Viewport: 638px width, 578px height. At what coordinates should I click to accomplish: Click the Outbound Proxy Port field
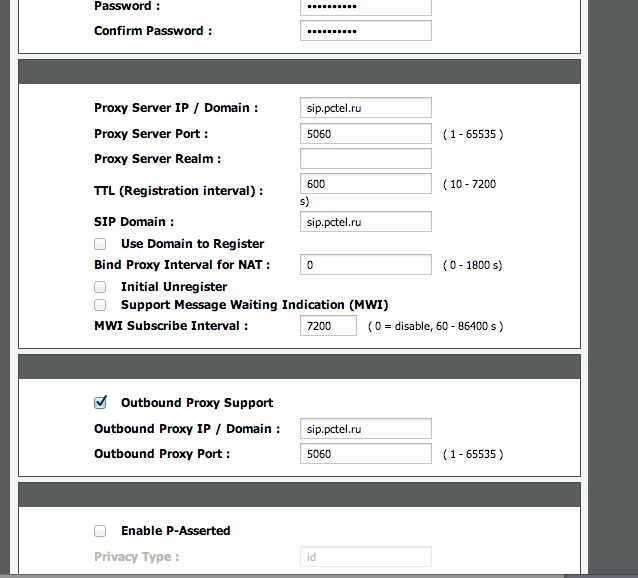pyautogui.click(x=365, y=454)
